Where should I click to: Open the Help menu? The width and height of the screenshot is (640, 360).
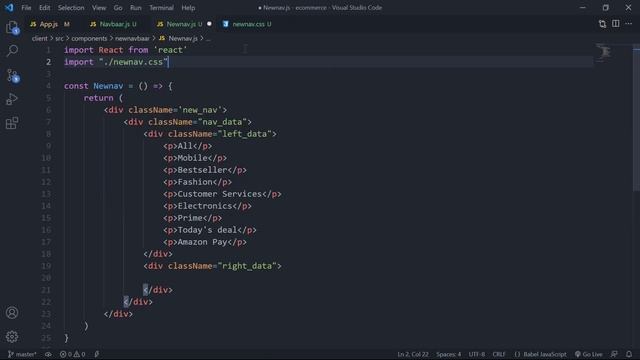(188, 8)
